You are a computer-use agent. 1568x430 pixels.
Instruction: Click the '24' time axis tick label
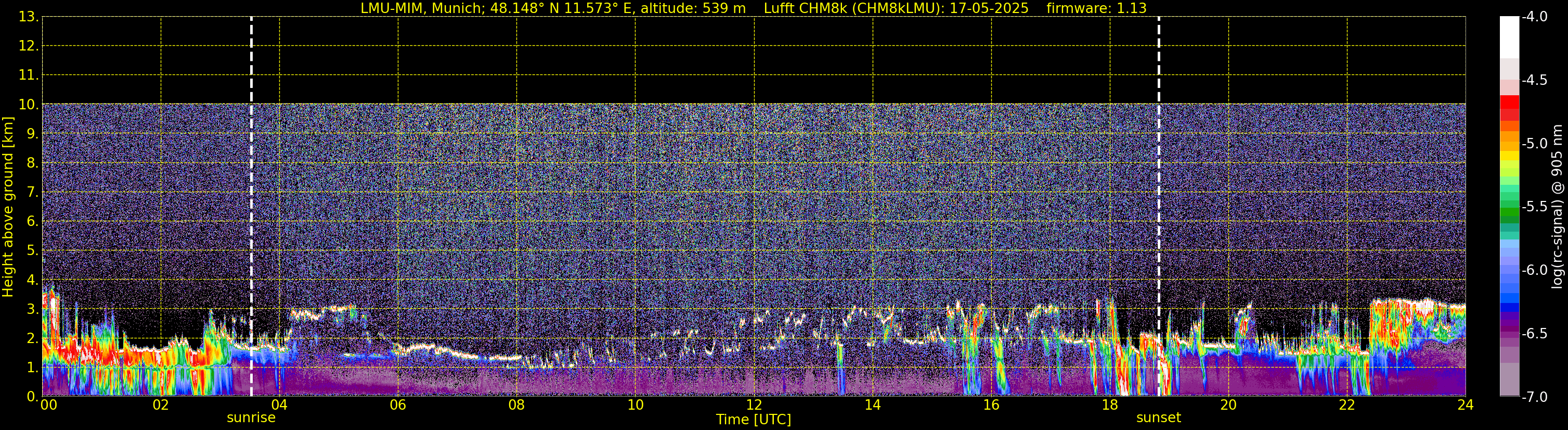(x=1466, y=406)
